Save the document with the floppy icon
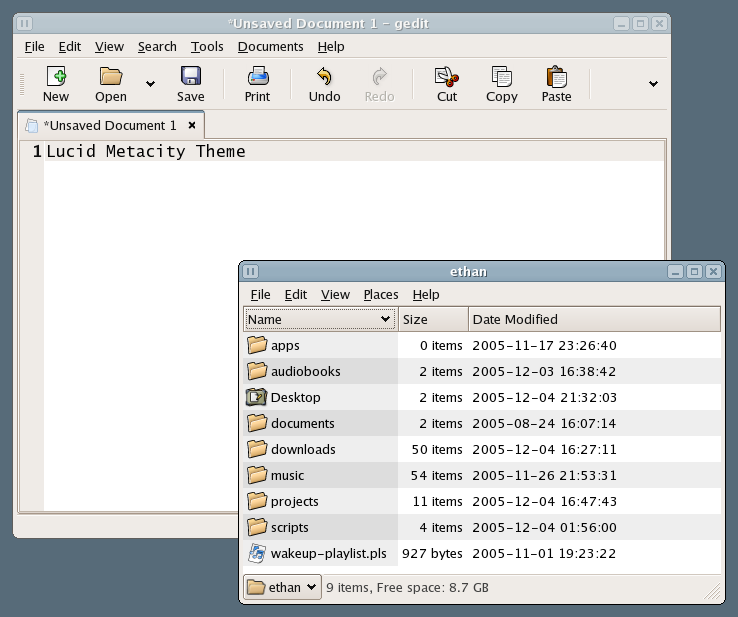 tap(191, 76)
